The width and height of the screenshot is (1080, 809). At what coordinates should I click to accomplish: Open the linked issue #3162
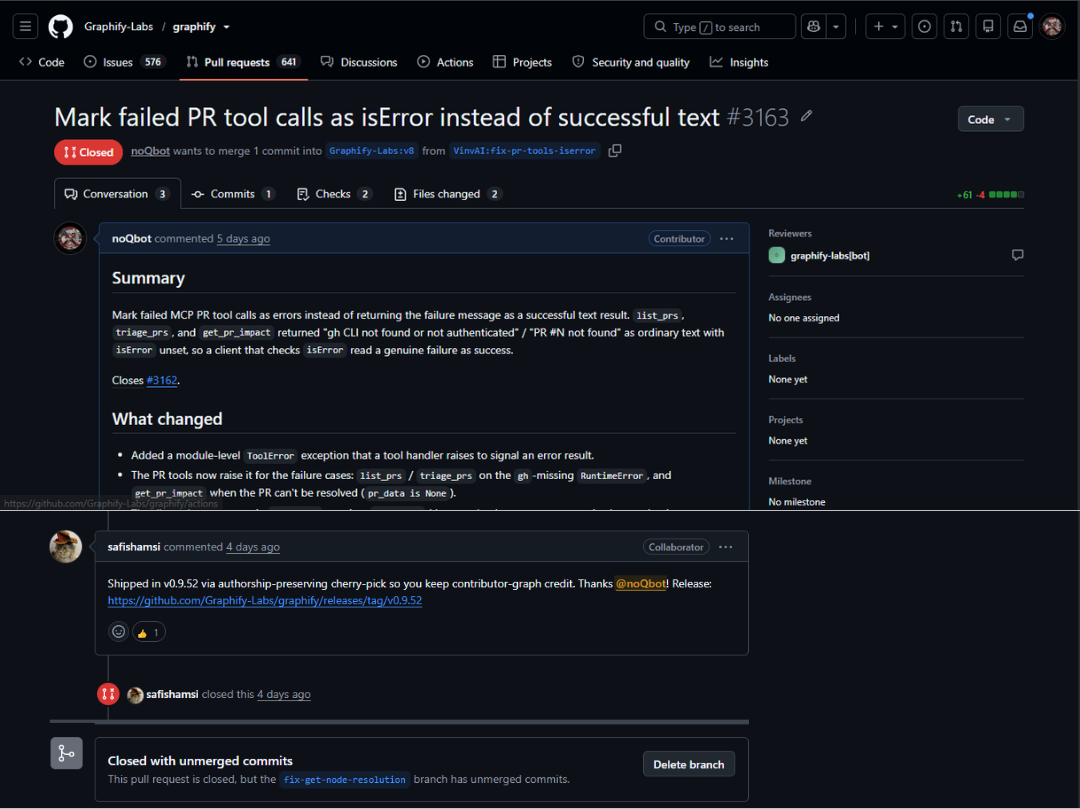[162, 380]
